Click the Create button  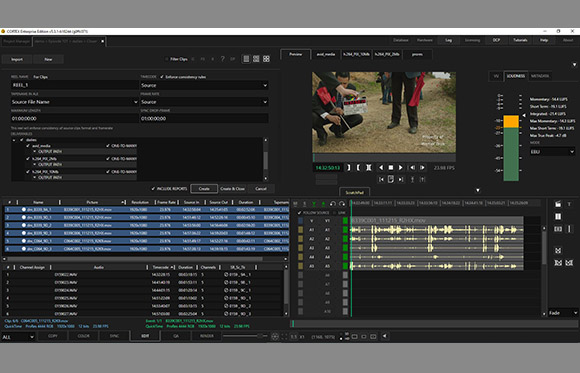pyautogui.click(x=204, y=189)
